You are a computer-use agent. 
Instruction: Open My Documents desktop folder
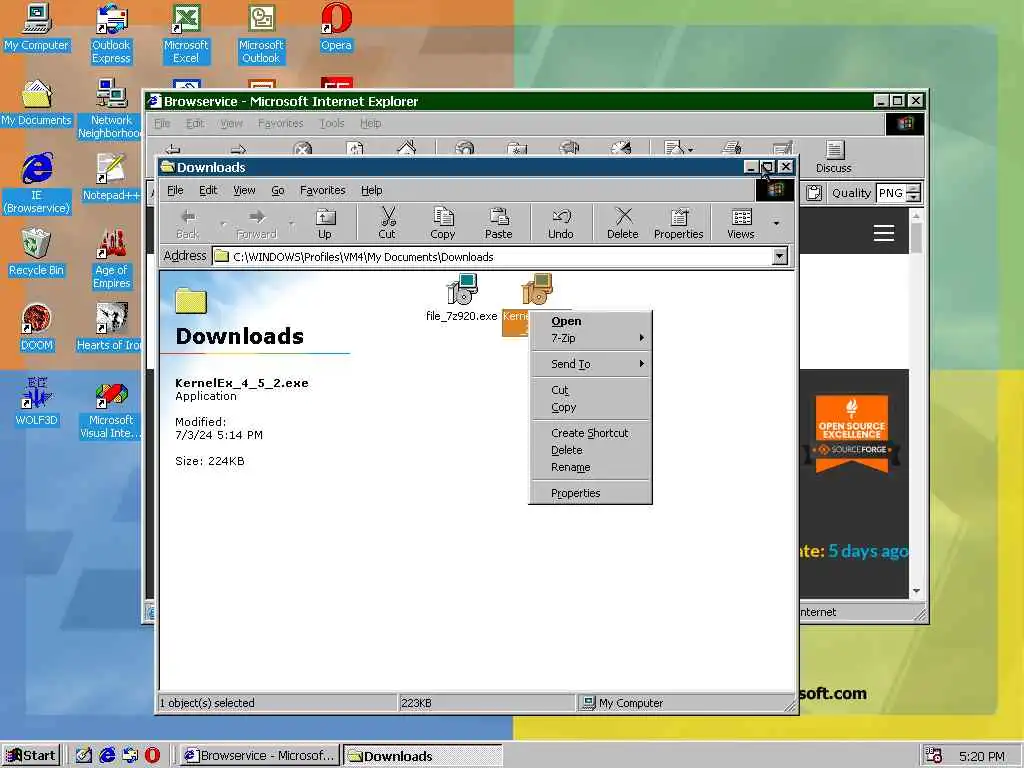[36, 103]
